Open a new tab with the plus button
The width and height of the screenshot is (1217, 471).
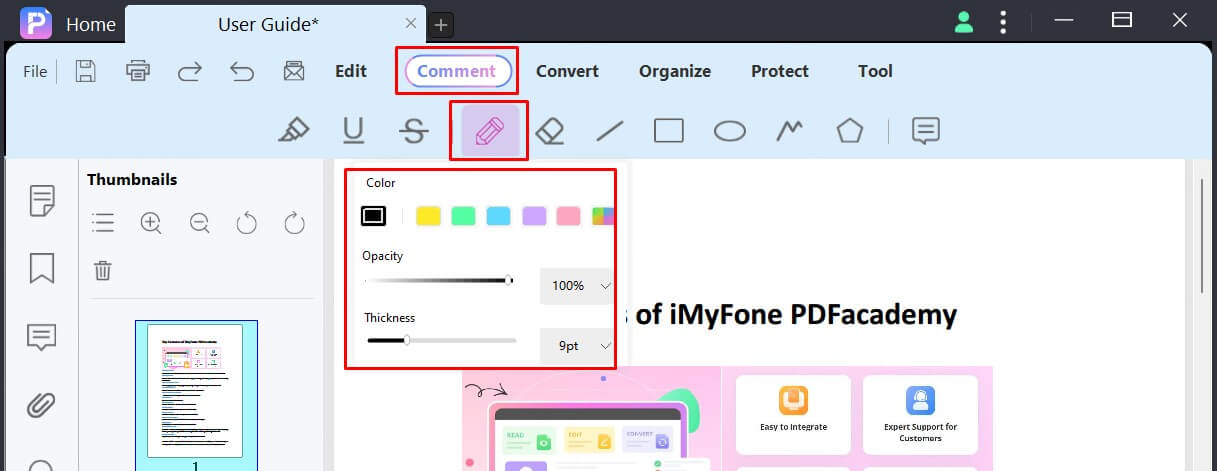pyautogui.click(x=442, y=25)
